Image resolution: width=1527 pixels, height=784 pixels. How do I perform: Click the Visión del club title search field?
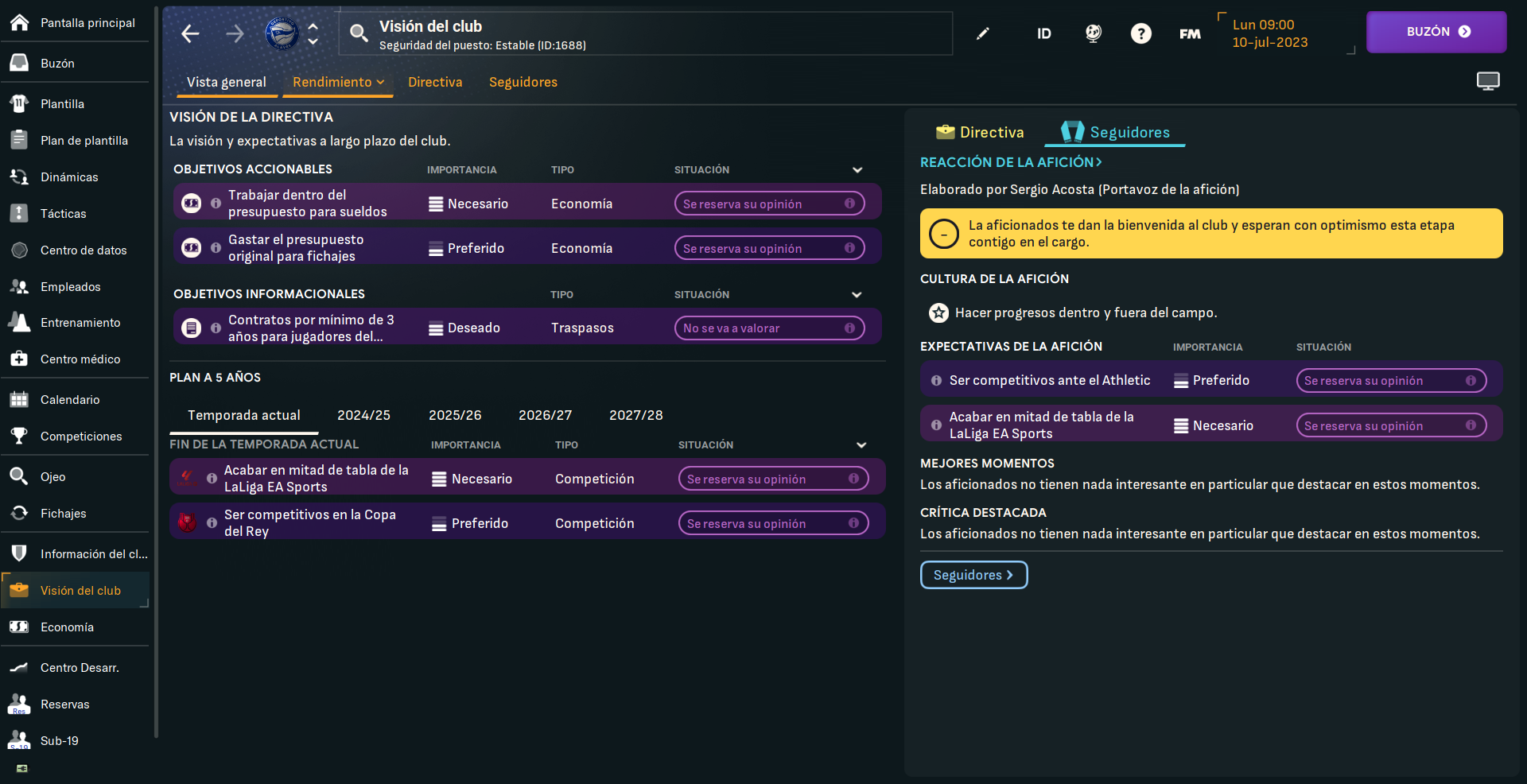point(646,33)
